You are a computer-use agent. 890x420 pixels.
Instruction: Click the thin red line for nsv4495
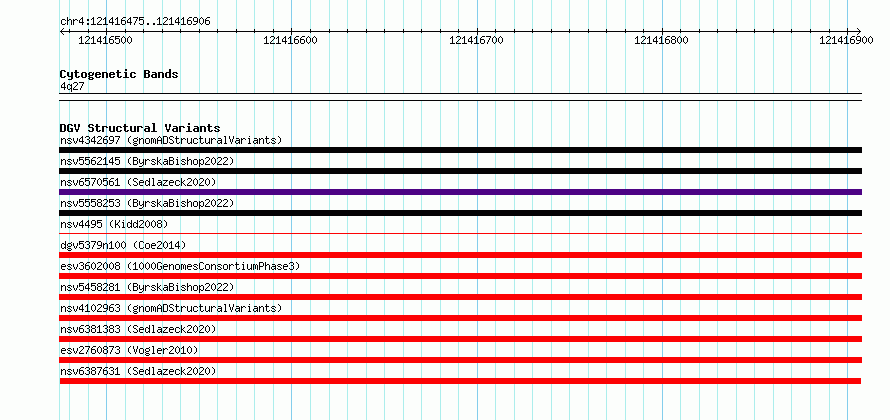[x=460, y=233]
